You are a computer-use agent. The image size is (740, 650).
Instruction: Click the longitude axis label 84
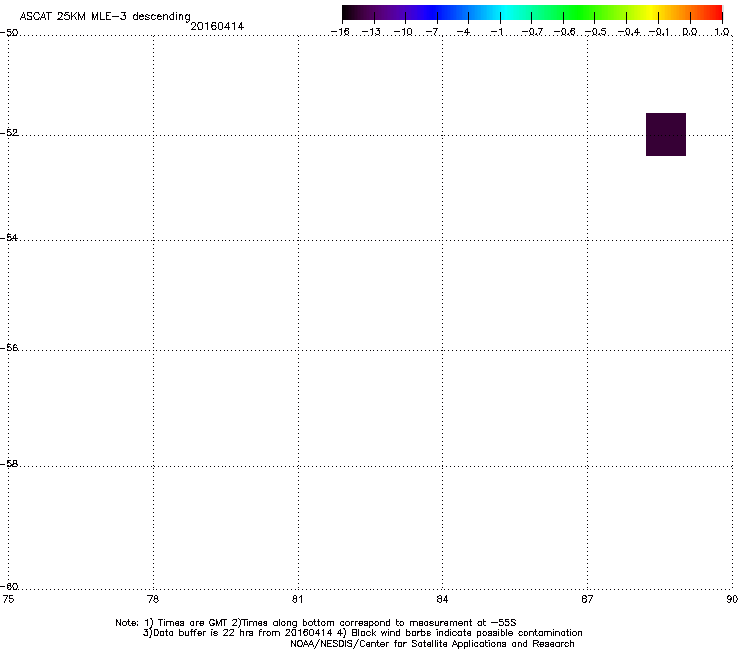(x=442, y=599)
